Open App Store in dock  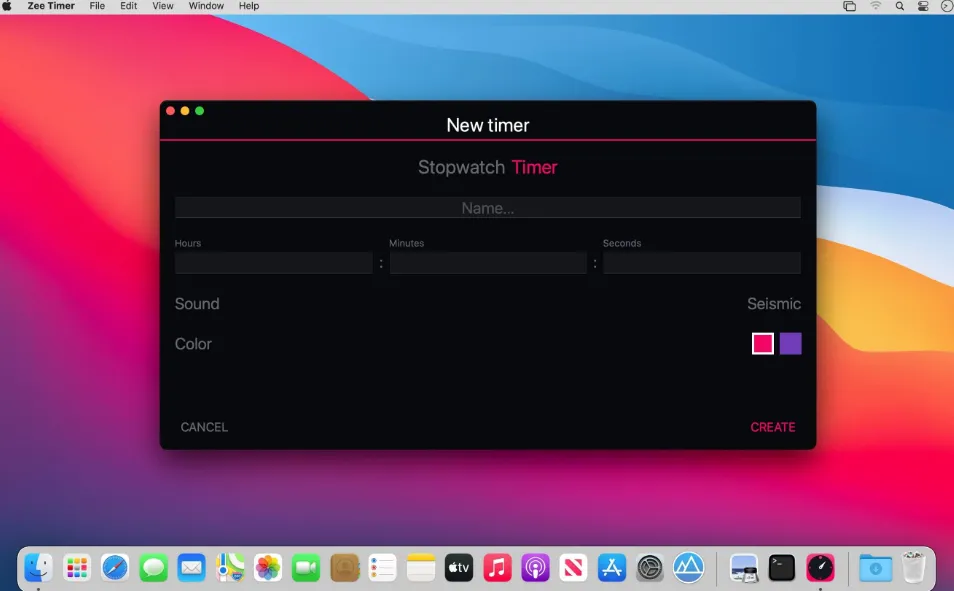(x=612, y=567)
